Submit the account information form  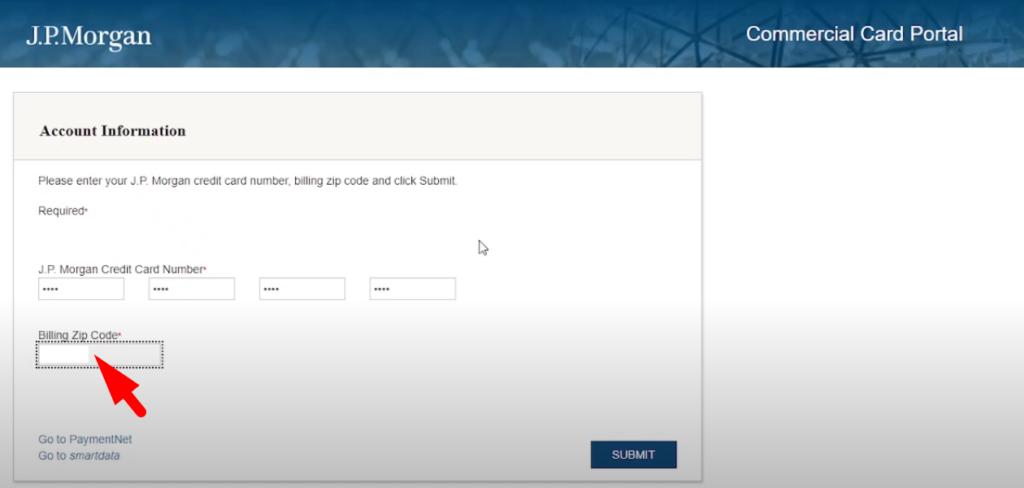tap(633, 455)
